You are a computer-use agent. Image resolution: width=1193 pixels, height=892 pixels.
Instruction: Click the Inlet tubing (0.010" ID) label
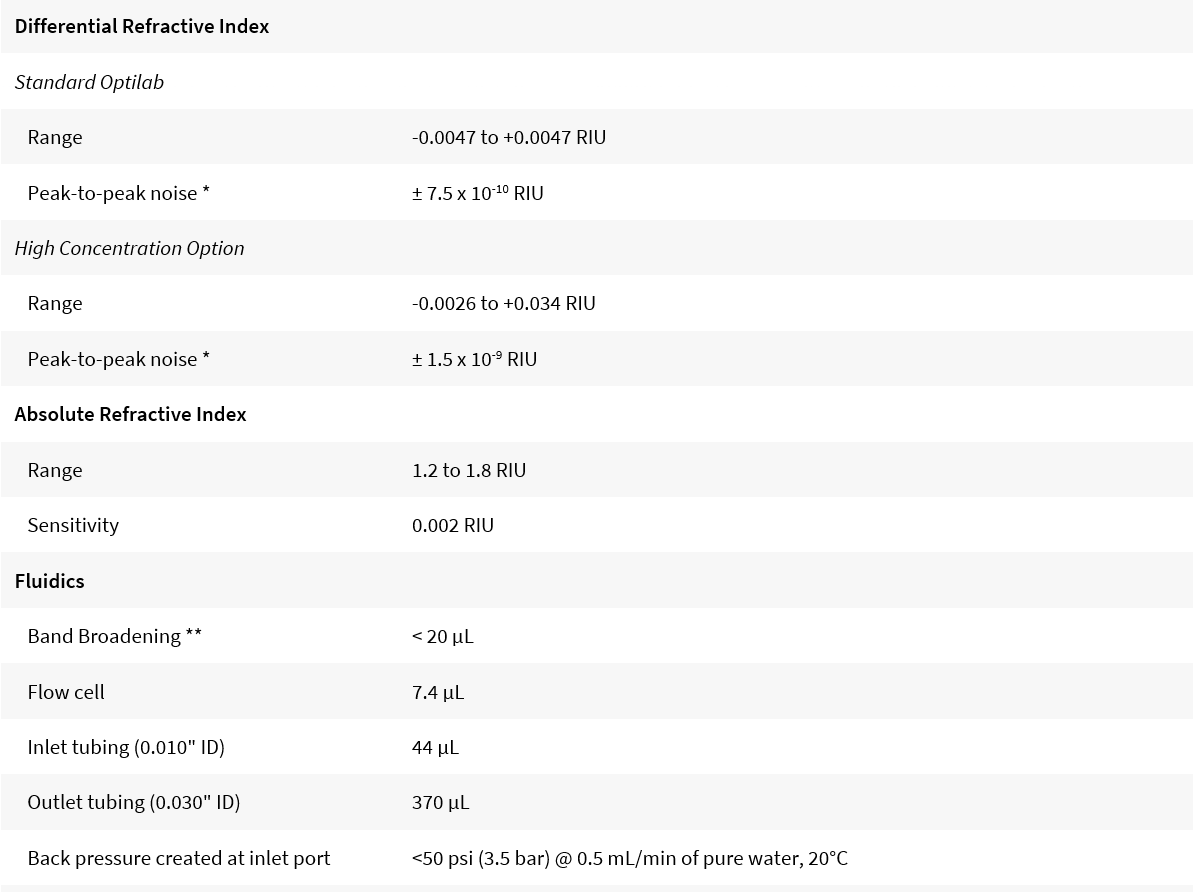click(126, 747)
